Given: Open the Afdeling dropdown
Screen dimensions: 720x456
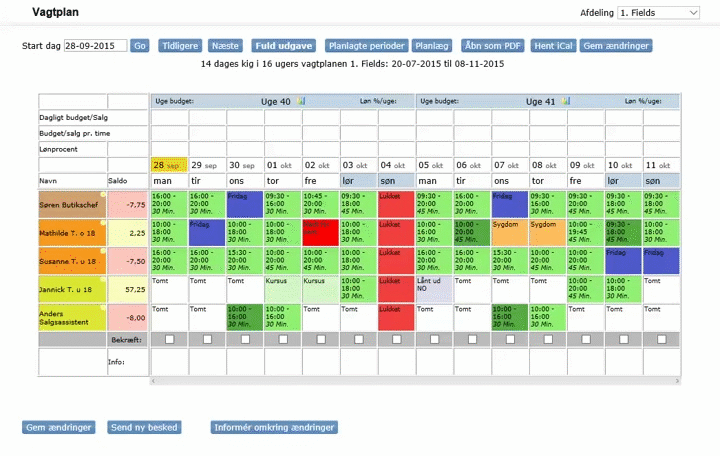Looking at the screenshot, I should coord(658,13).
